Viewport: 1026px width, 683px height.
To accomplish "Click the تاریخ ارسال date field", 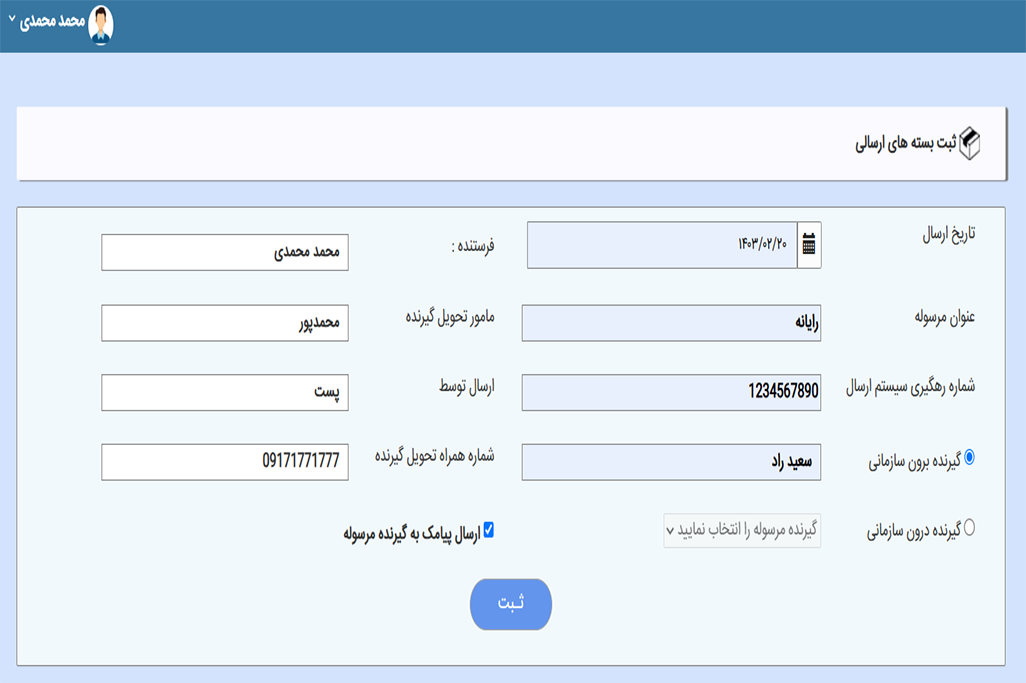I will pyautogui.click(x=661, y=245).
